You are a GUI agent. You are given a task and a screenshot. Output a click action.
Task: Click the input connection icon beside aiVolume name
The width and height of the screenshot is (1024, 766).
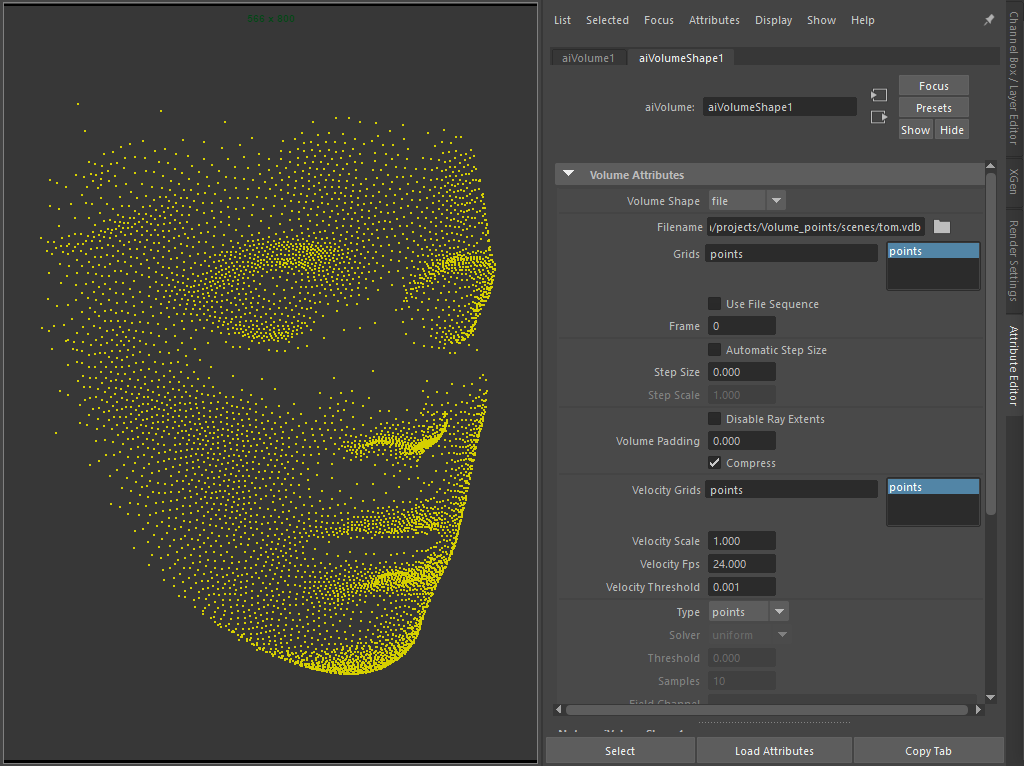pyautogui.click(x=879, y=95)
